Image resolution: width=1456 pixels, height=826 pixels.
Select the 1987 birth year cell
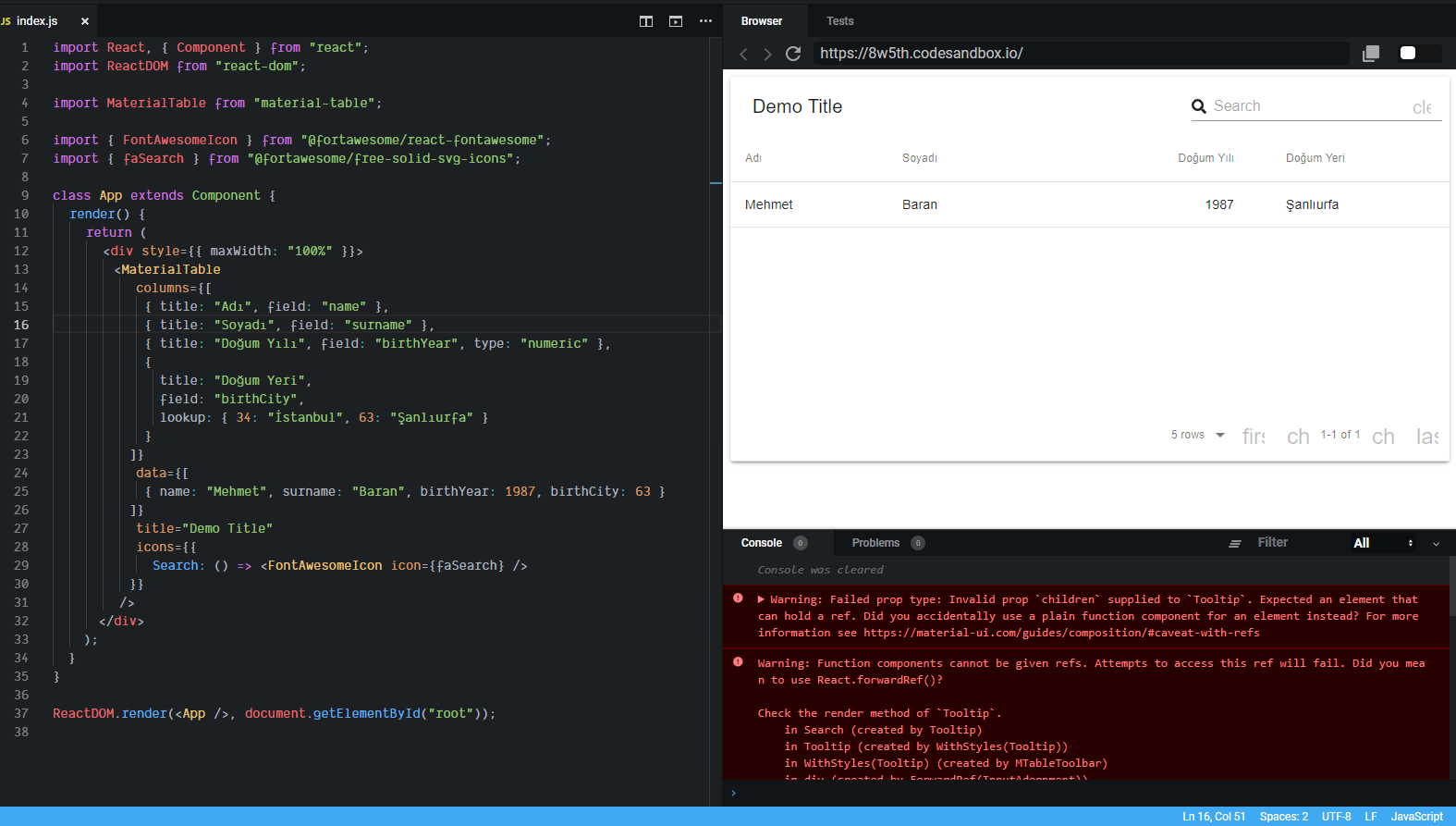pyautogui.click(x=1219, y=204)
